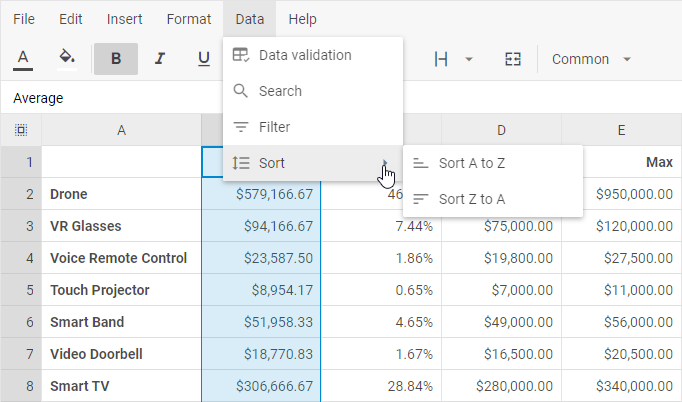The image size is (682, 402).
Task: Select column A header
Action: pyautogui.click(x=121, y=130)
